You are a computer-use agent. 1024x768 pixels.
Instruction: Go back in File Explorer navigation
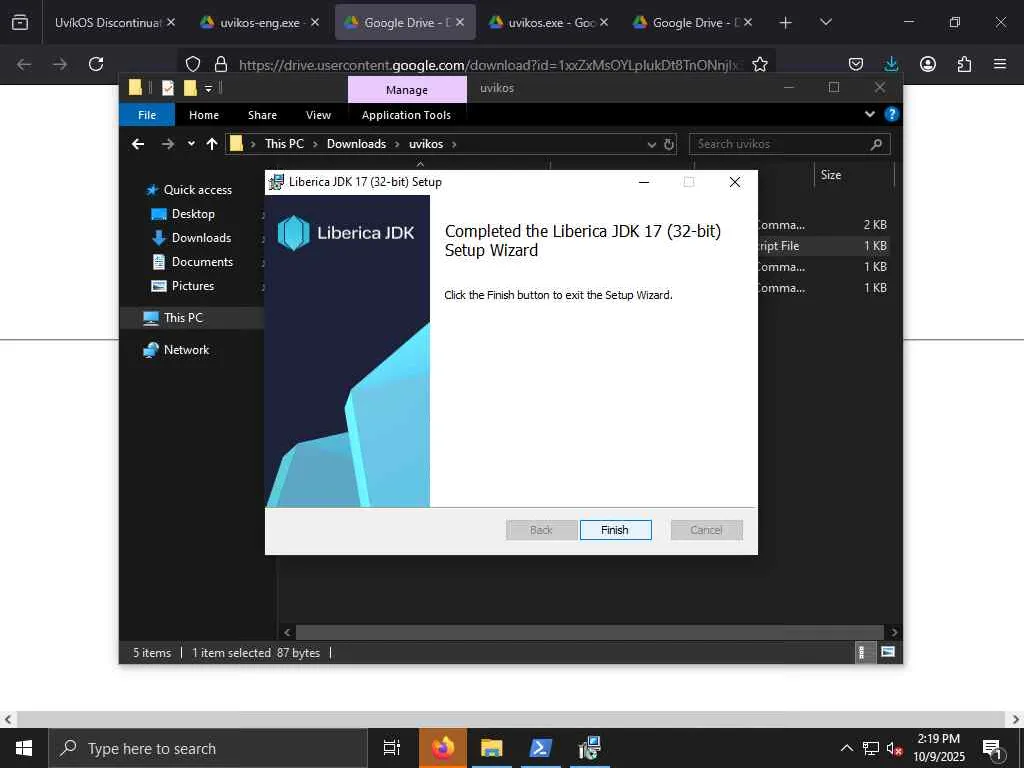(138, 144)
